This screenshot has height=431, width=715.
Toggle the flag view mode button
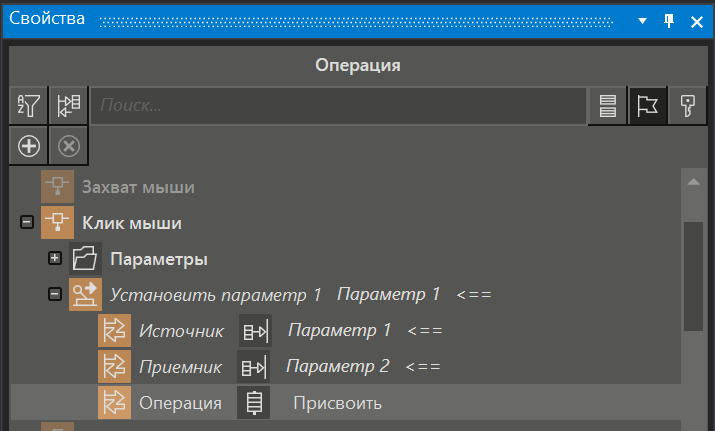(647, 106)
